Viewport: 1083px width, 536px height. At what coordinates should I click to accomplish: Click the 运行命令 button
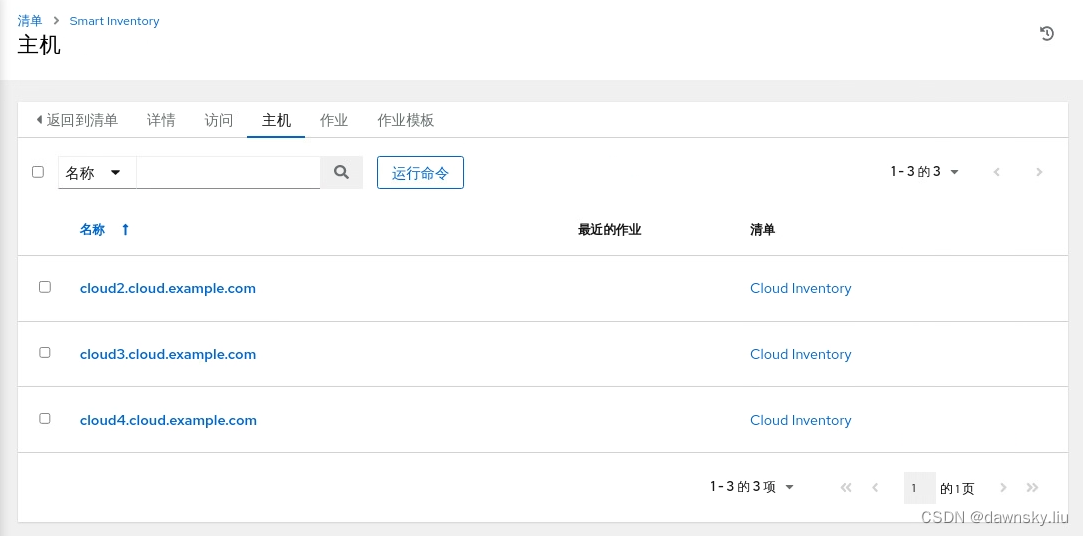click(x=420, y=173)
